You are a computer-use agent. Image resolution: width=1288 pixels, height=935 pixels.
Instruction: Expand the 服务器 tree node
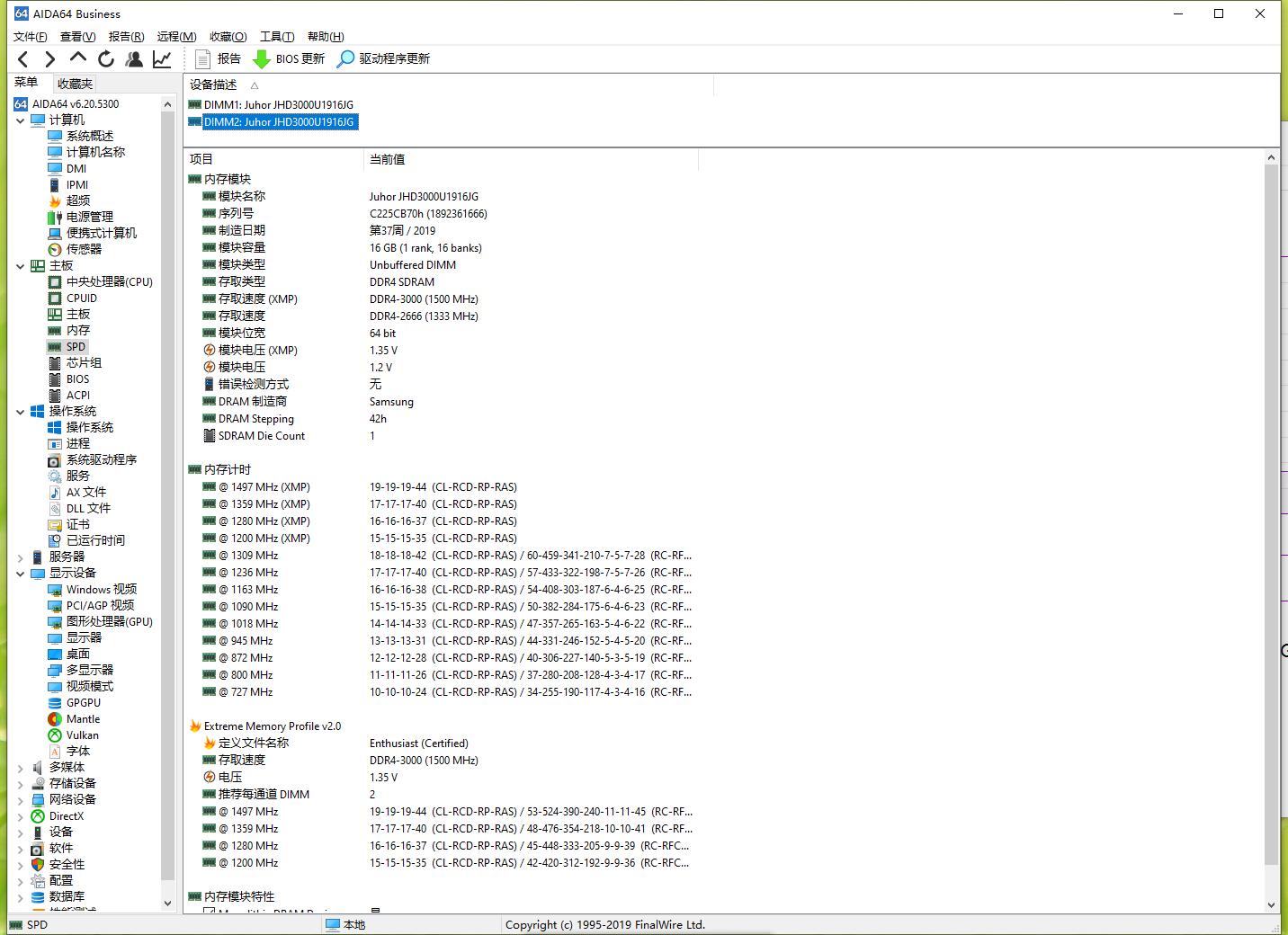coord(20,557)
